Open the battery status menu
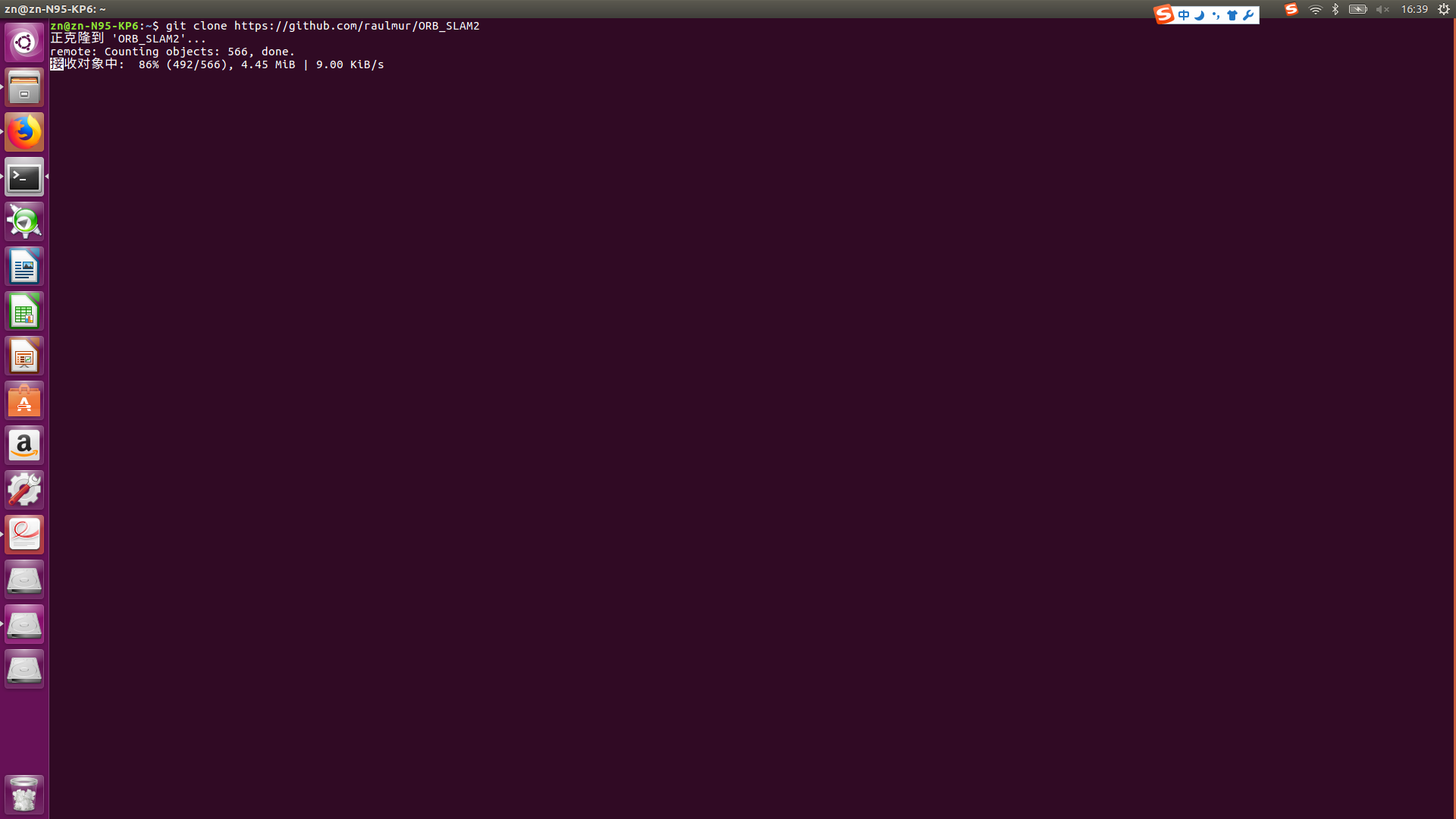1456x819 pixels. coord(1357,10)
